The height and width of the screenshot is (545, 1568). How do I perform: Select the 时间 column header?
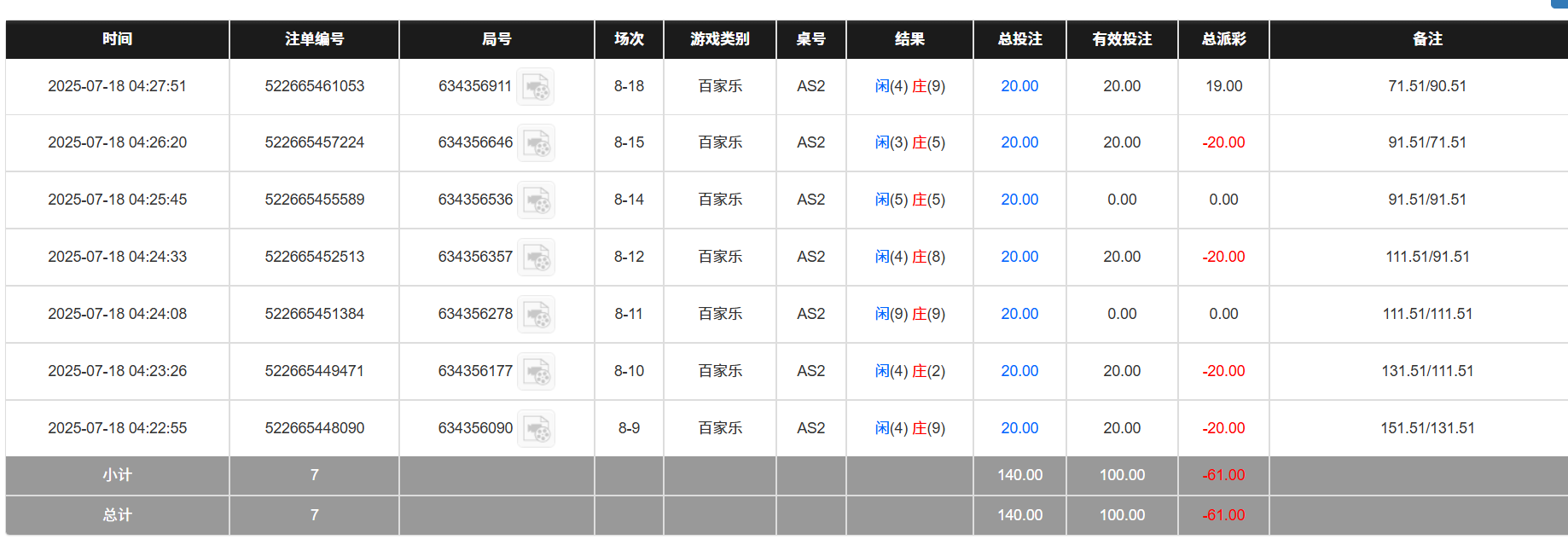pyautogui.click(x=116, y=38)
